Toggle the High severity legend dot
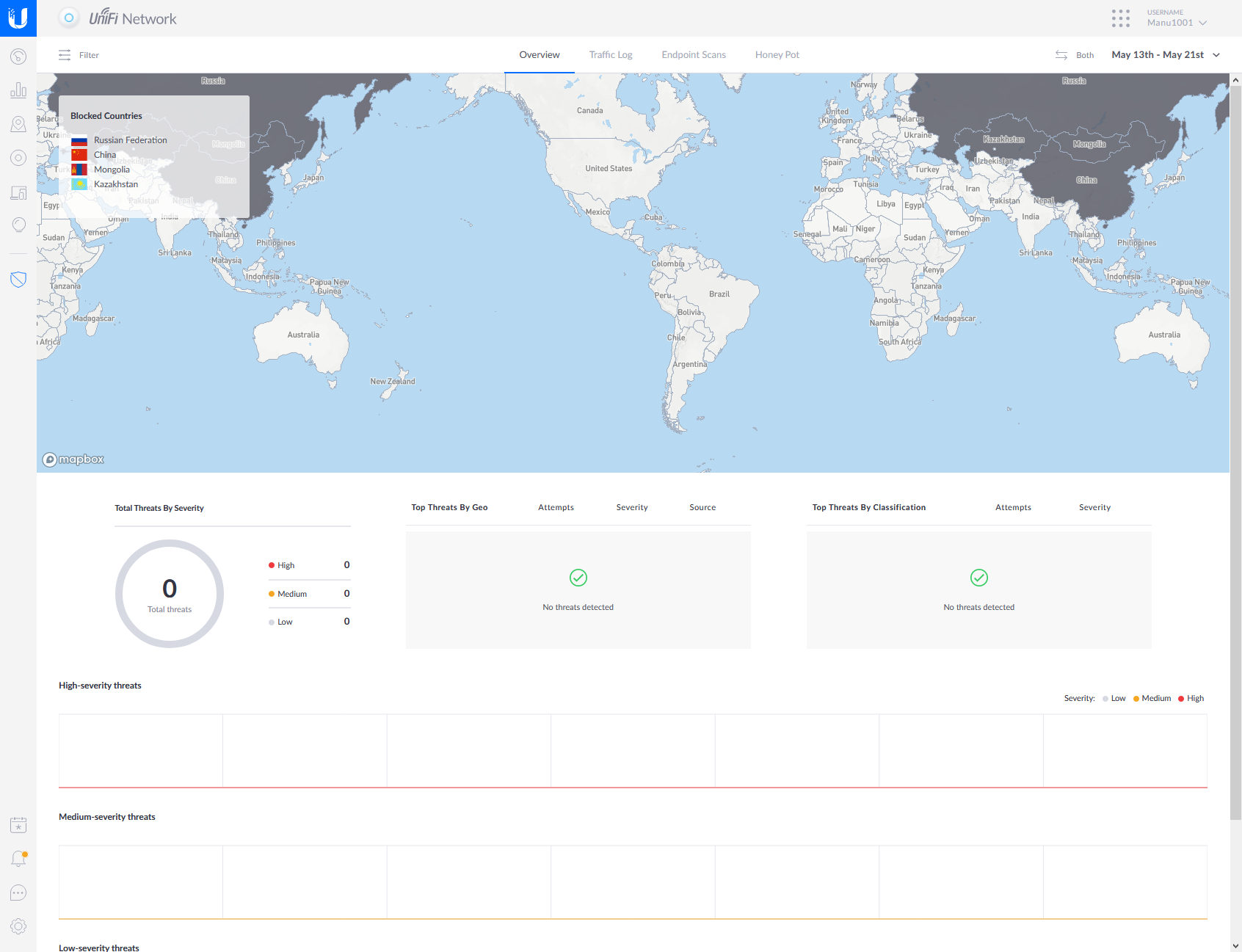1242x952 pixels. 1181,699
